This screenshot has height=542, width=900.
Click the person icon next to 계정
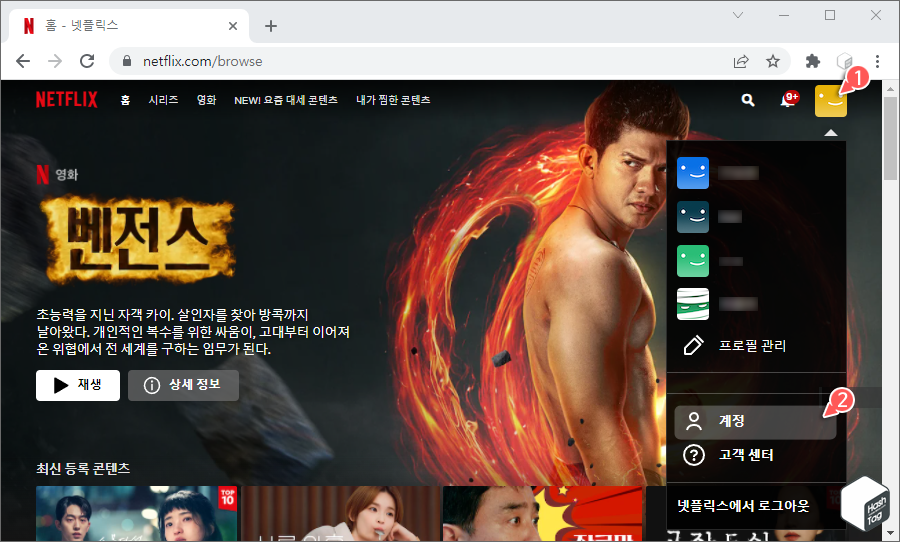[694, 421]
